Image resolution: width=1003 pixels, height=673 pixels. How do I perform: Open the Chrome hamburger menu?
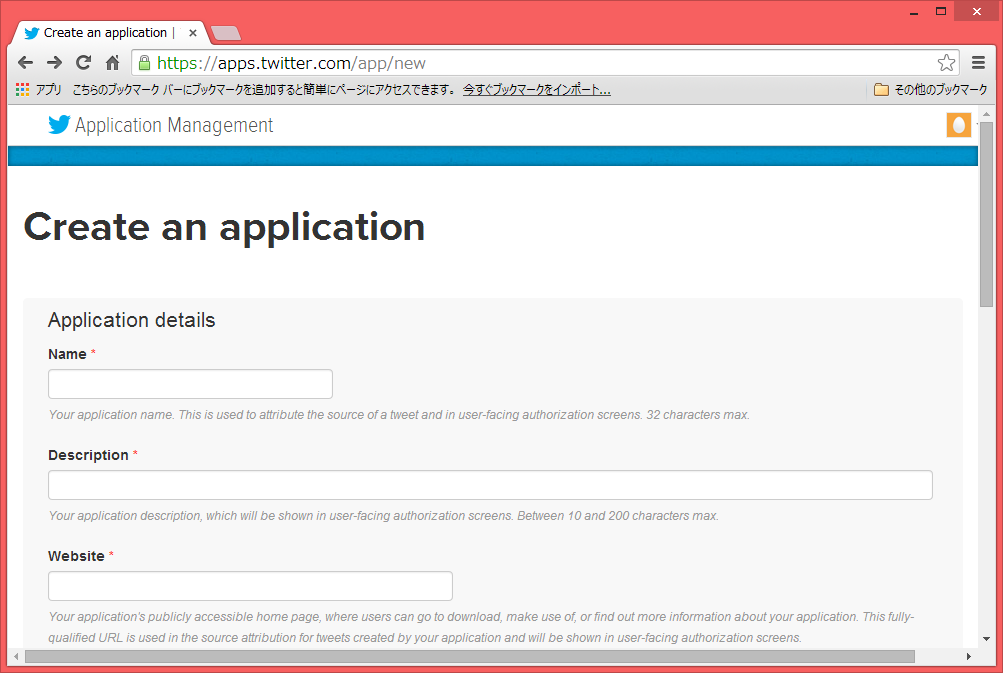pyautogui.click(x=978, y=63)
